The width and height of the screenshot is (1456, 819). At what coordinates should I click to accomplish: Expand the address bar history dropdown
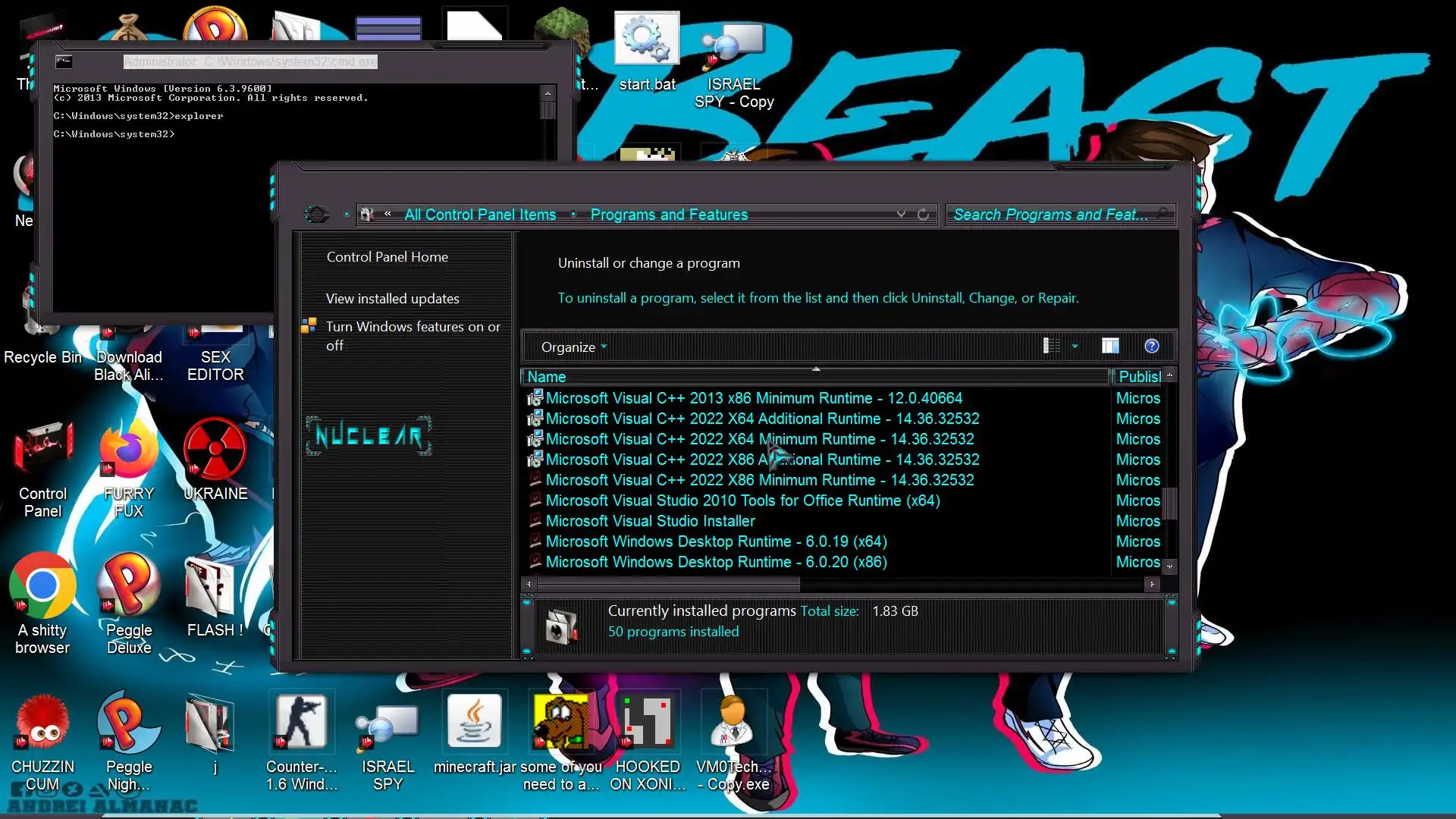pos(901,215)
